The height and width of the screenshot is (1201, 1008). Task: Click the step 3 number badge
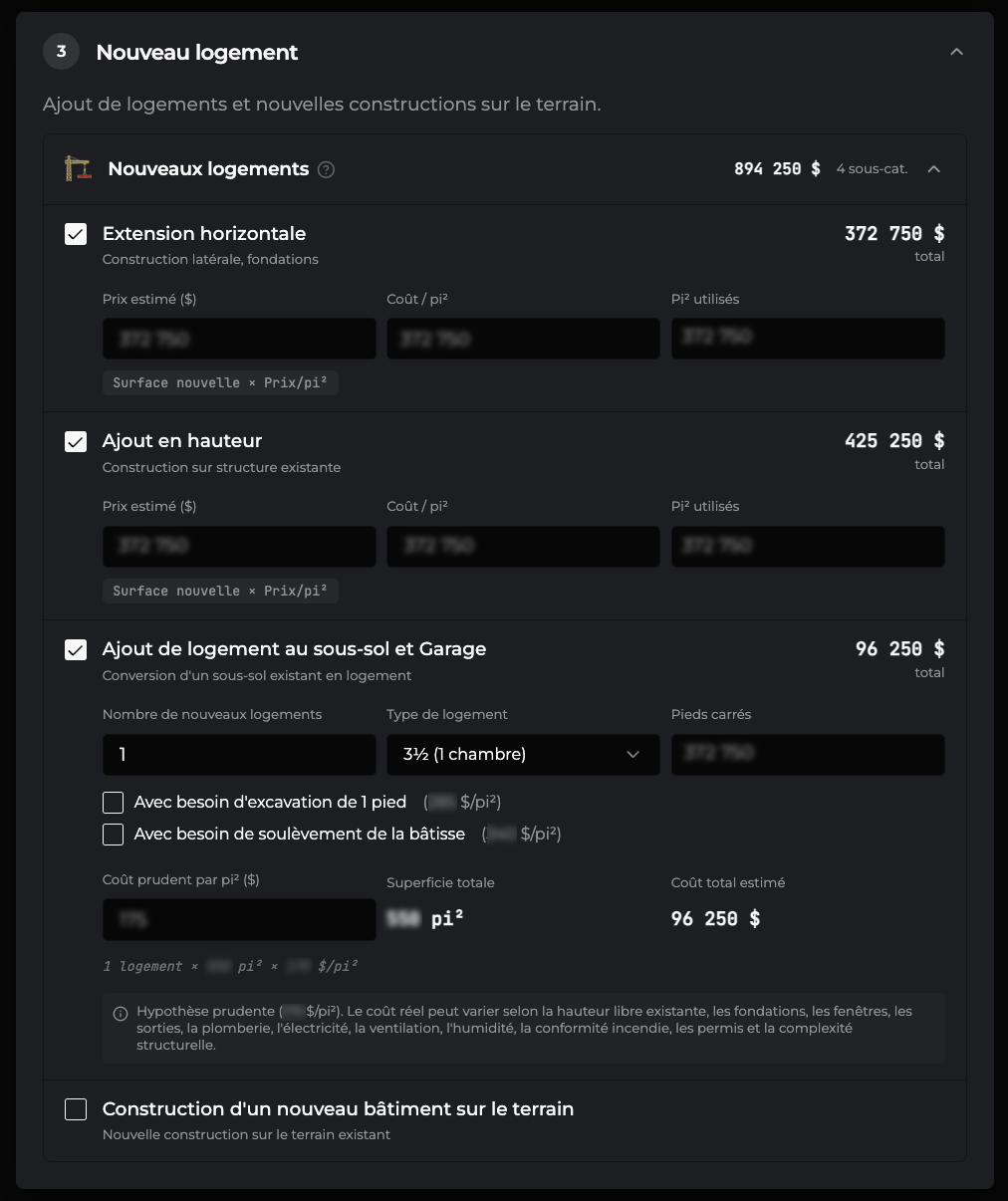[x=61, y=52]
